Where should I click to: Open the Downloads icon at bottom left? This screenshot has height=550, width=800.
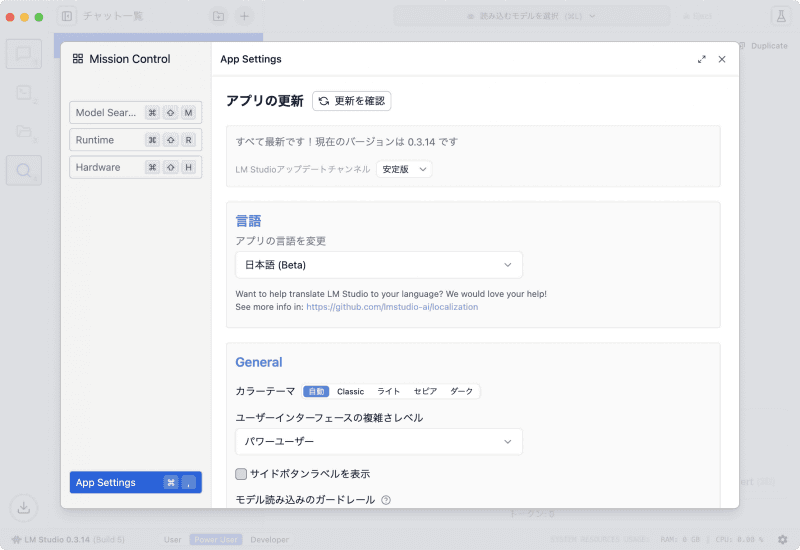pos(23,508)
